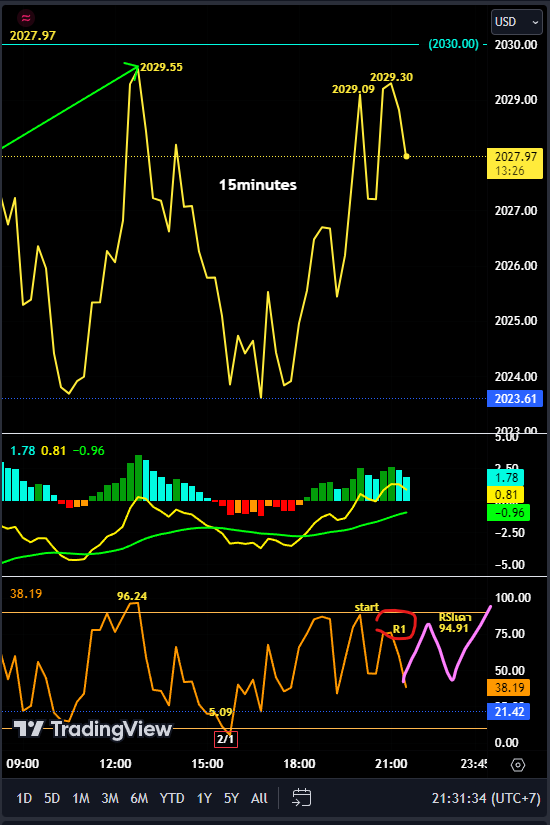Click the pink indicator icon near 2027.97
The height and width of the screenshot is (825, 550).
pos(25,18)
